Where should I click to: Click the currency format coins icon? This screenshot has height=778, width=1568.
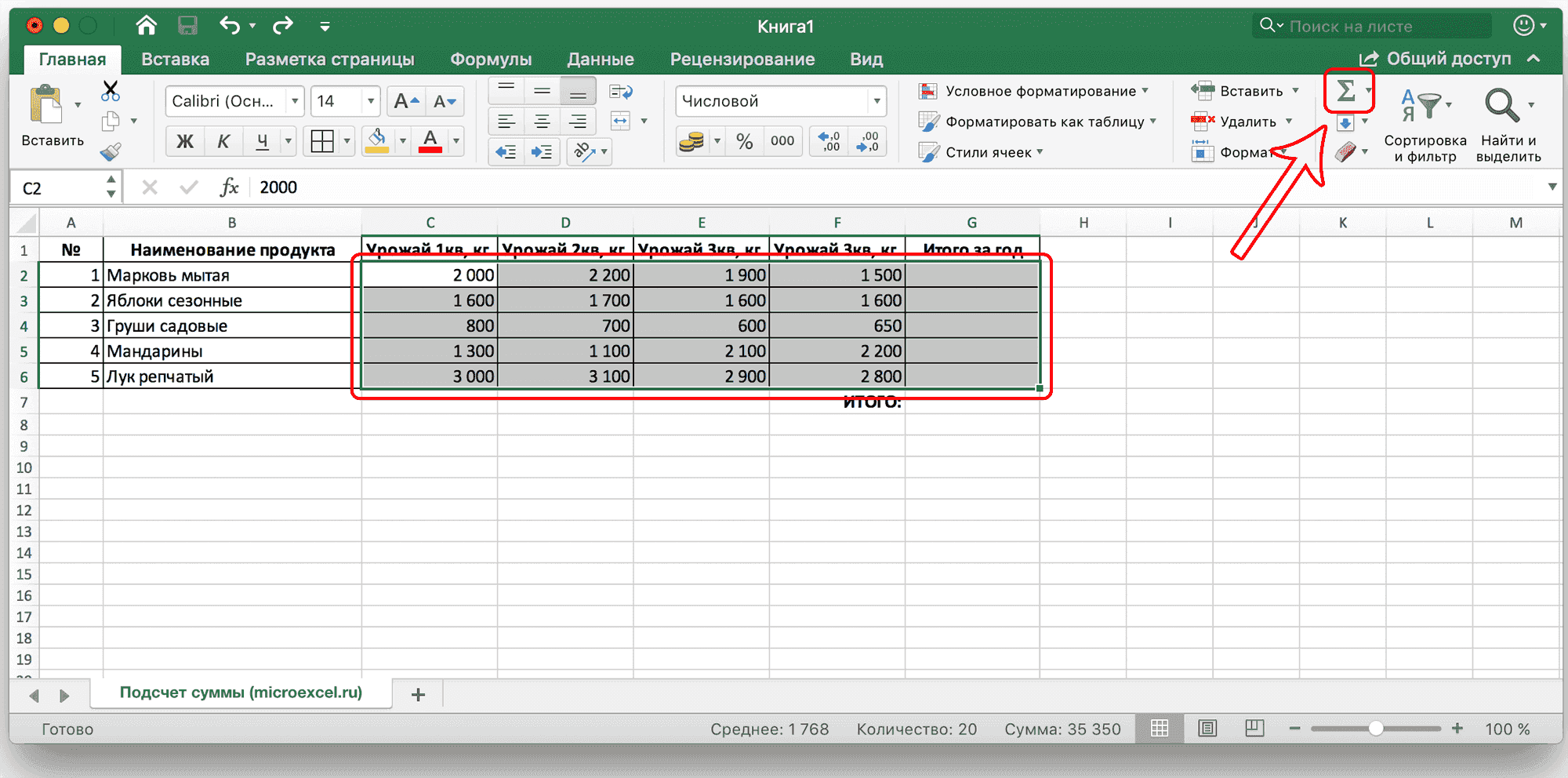tap(693, 141)
